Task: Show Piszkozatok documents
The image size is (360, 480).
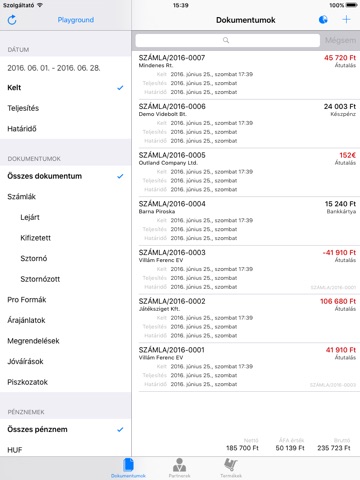Action: pyautogui.click(x=65, y=382)
